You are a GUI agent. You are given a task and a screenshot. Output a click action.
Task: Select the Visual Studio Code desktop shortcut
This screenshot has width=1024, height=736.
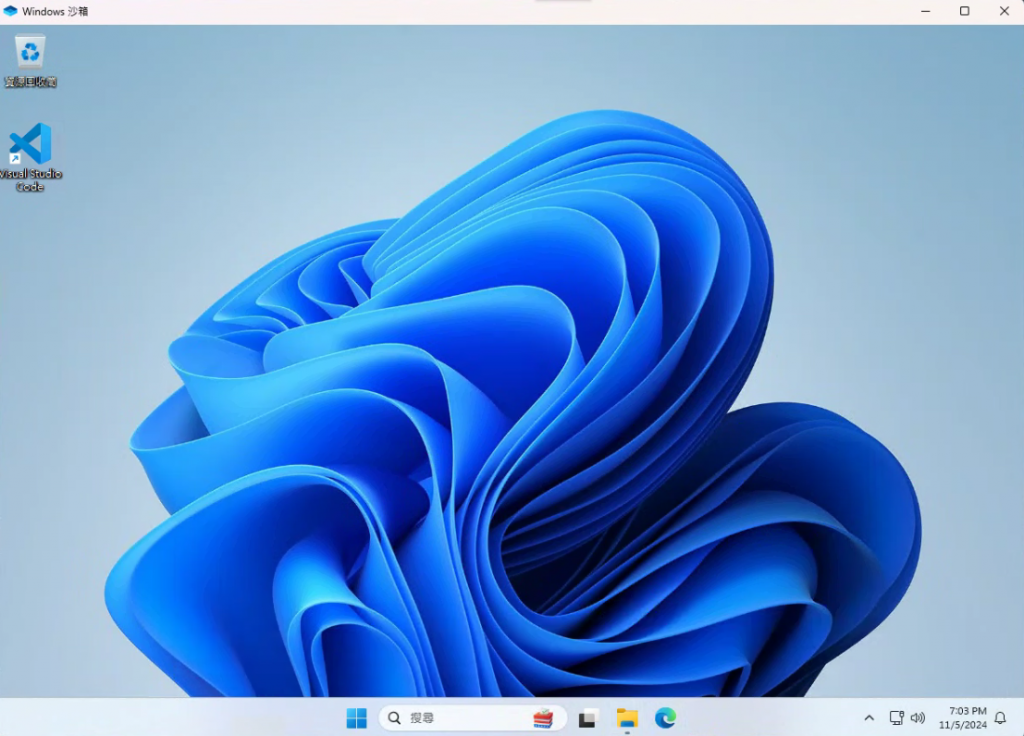[x=30, y=157]
